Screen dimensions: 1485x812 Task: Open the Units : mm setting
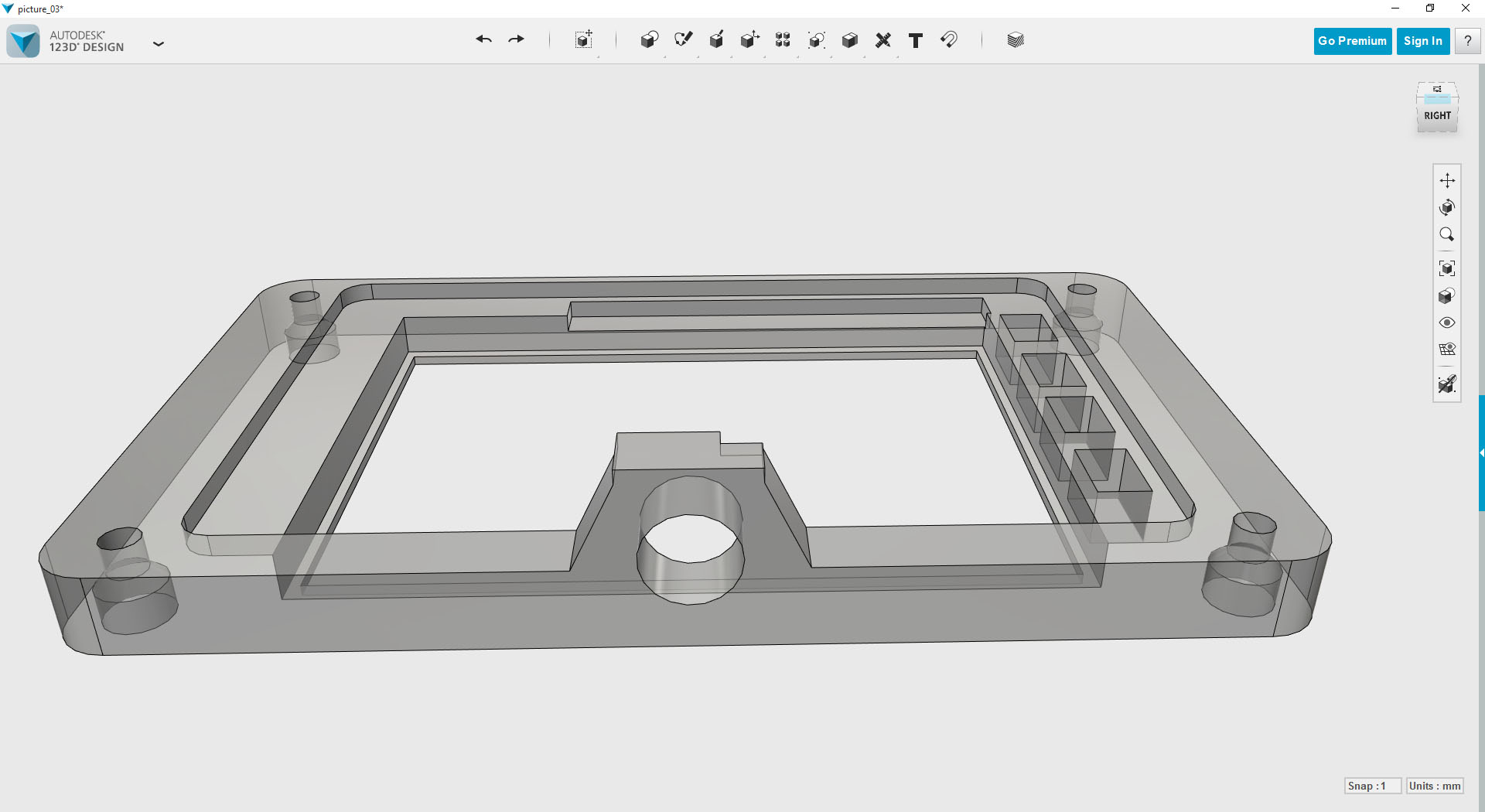coord(1435,786)
